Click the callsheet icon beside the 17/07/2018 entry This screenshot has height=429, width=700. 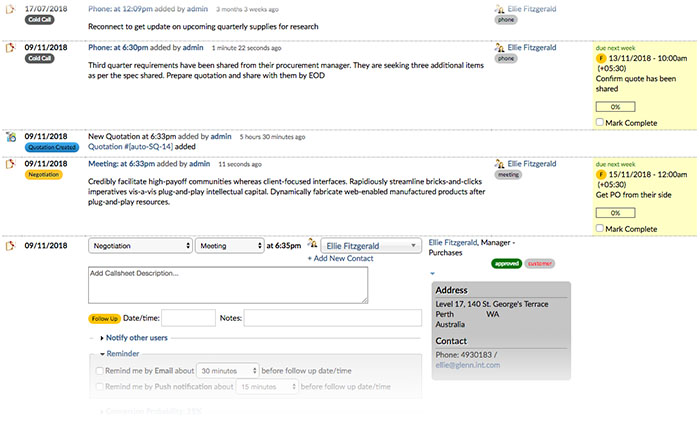[10, 8]
